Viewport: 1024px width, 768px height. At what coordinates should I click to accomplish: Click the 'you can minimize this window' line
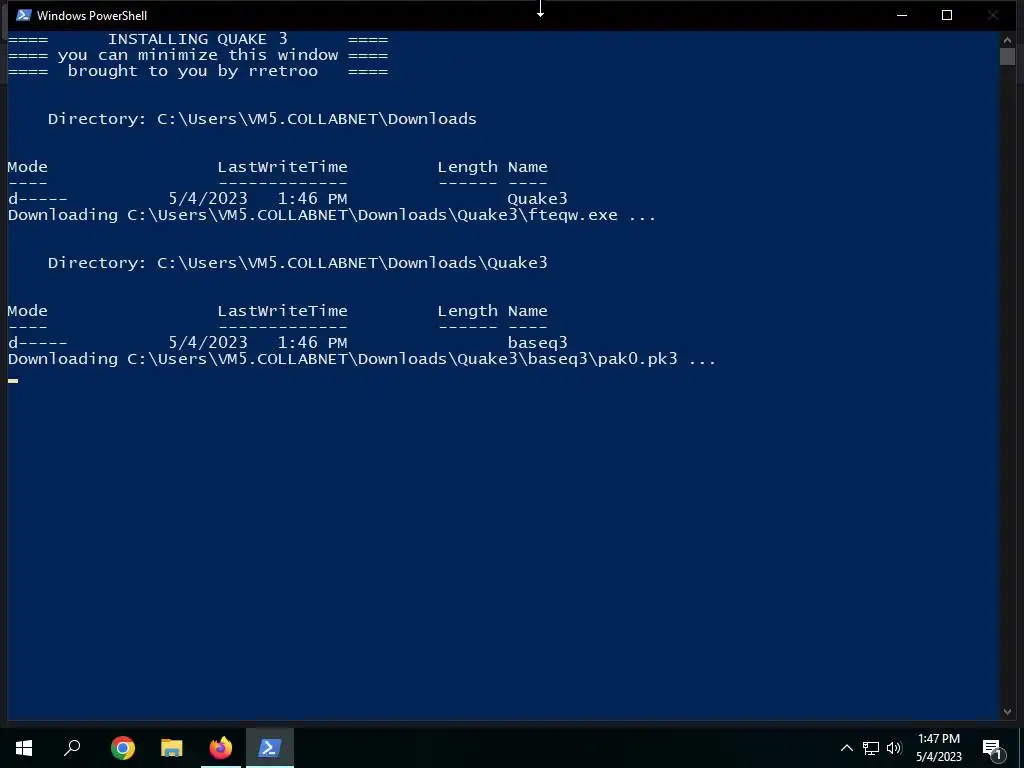pos(198,55)
